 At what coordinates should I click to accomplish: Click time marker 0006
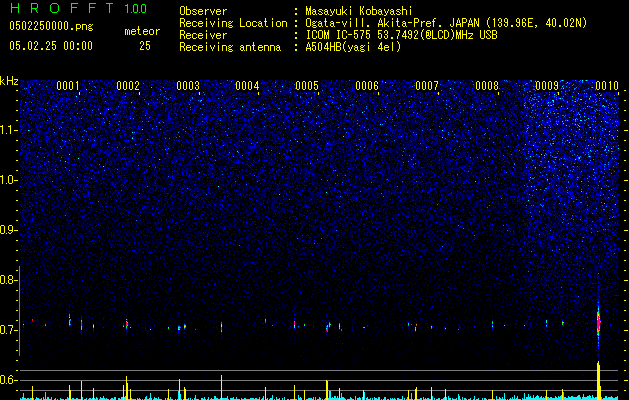click(x=367, y=86)
